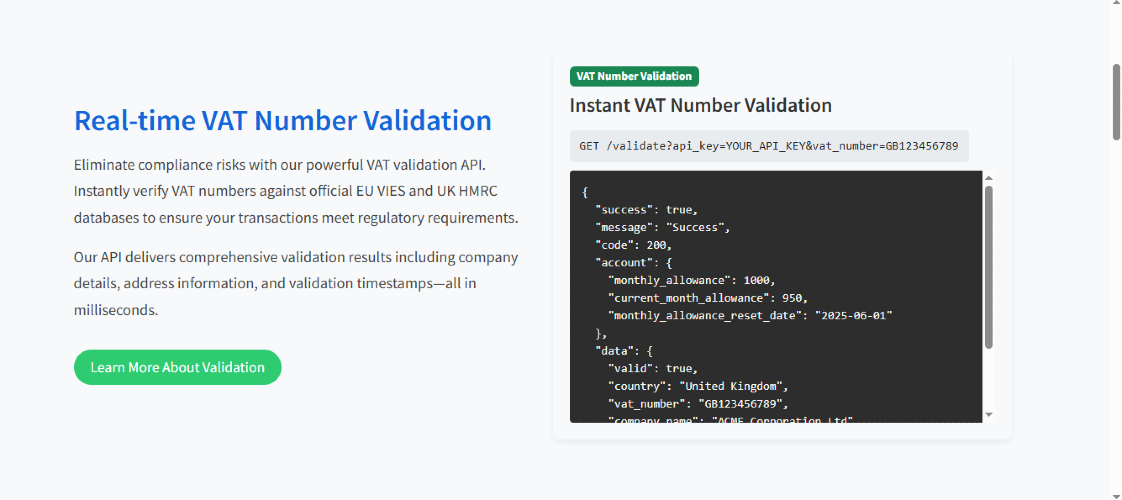Click the GET /validate endpoint code box
This screenshot has height=500, width=1122.
(769, 146)
